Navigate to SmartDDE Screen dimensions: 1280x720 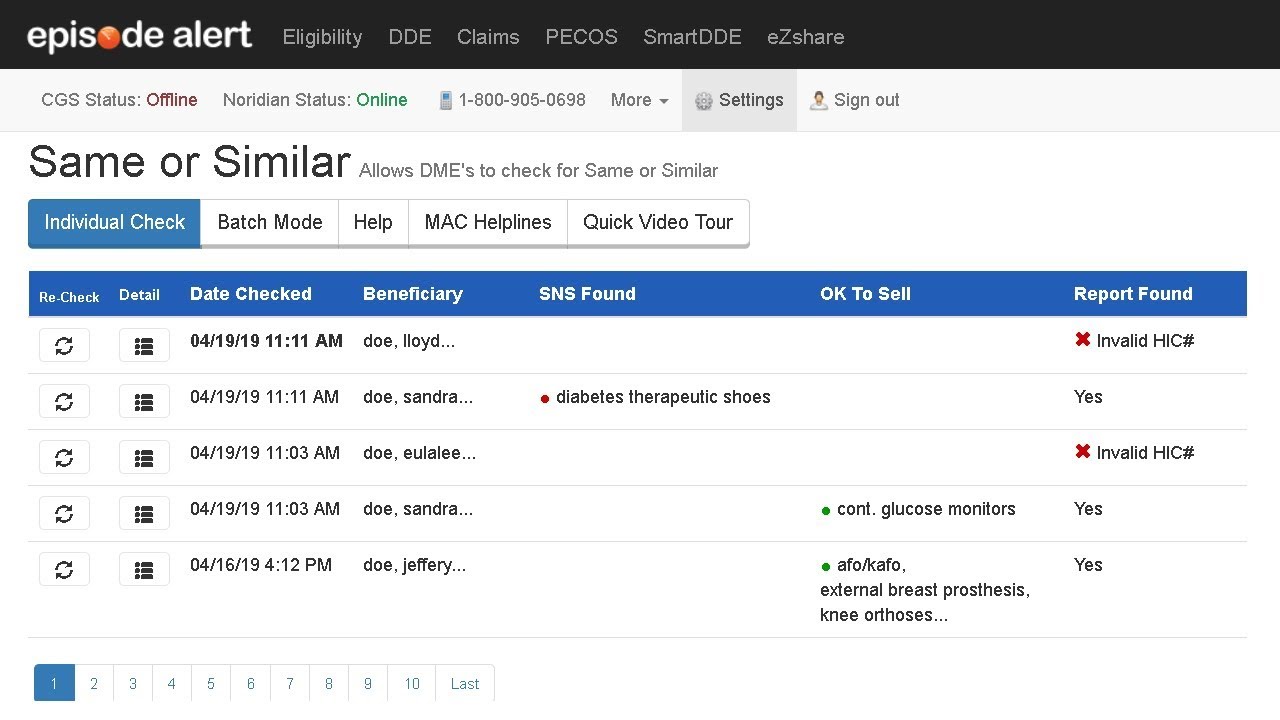coord(692,37)
